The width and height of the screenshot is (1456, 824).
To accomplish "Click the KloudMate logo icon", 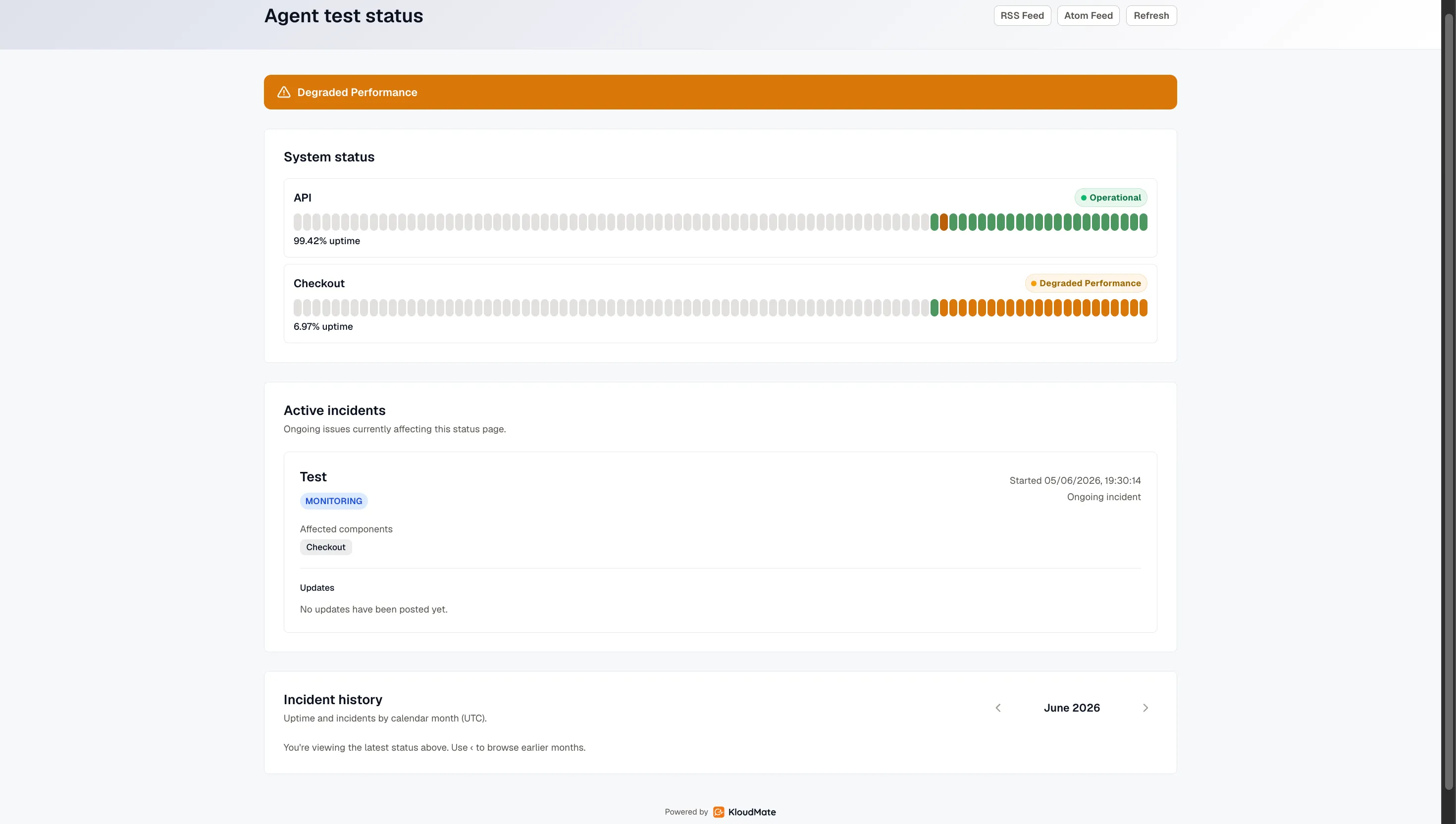I will 719,812.
